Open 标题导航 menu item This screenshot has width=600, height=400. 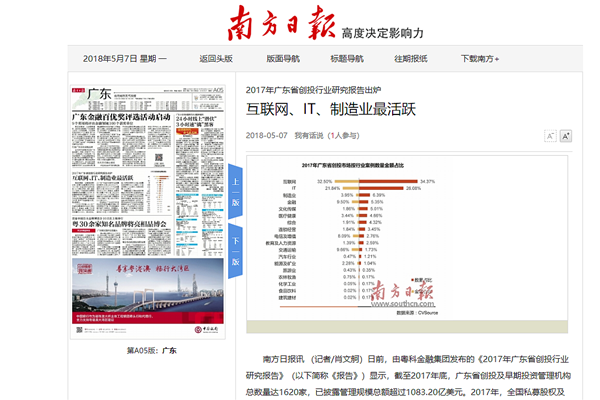tap(347, 59)
